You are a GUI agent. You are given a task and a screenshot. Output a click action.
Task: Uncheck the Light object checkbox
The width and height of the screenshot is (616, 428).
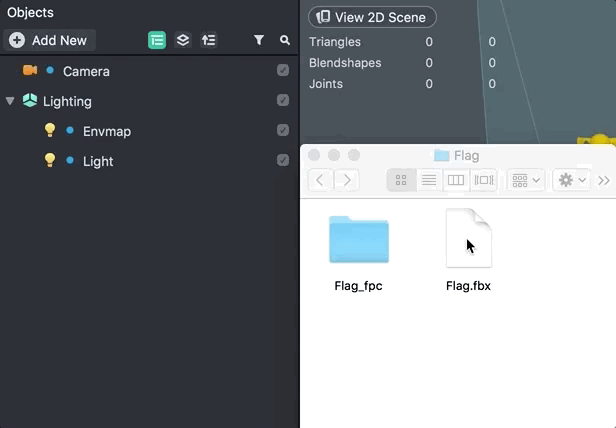283,160
